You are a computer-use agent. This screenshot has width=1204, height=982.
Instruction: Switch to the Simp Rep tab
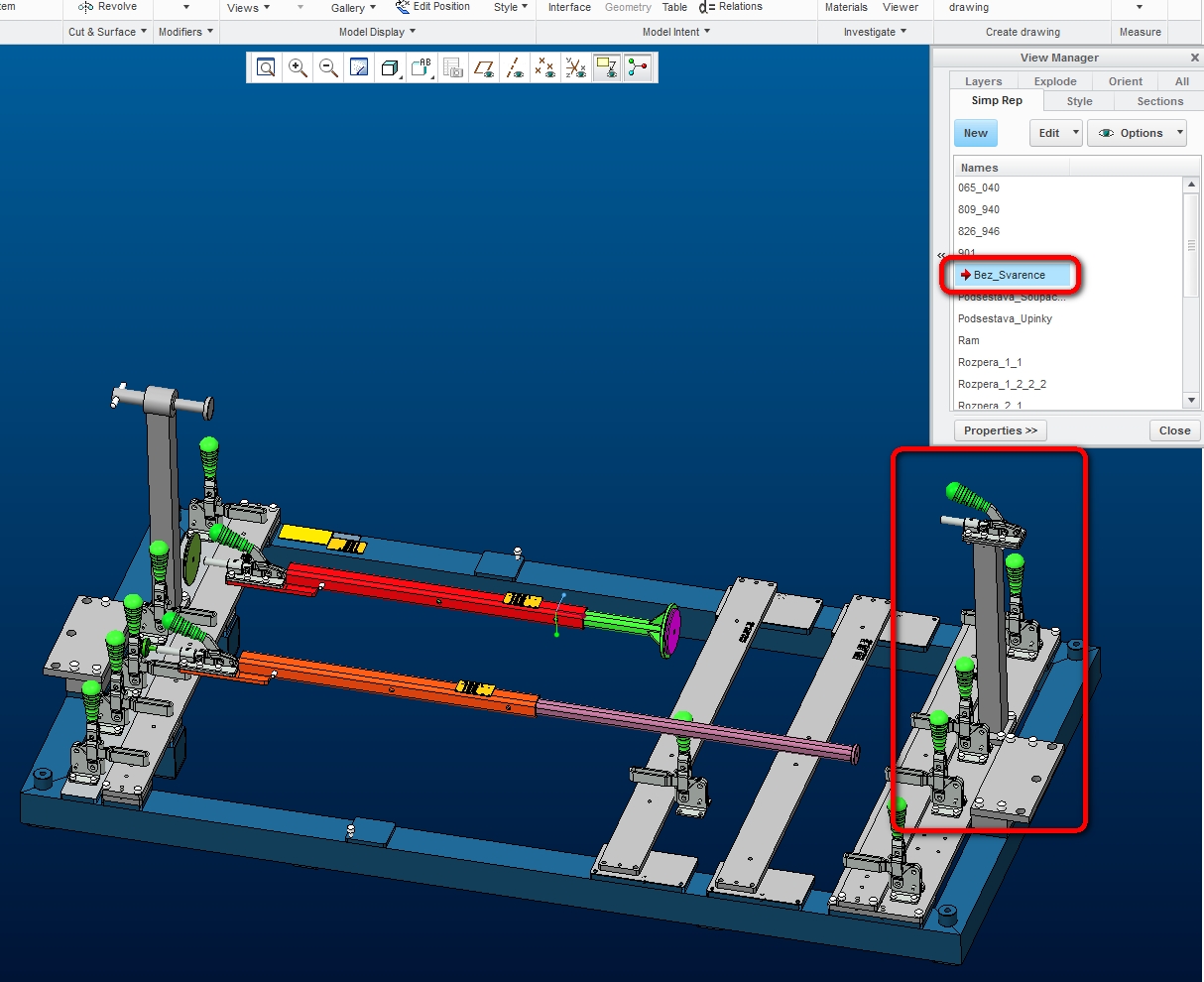pyautogui.click(x=997, y=100)
